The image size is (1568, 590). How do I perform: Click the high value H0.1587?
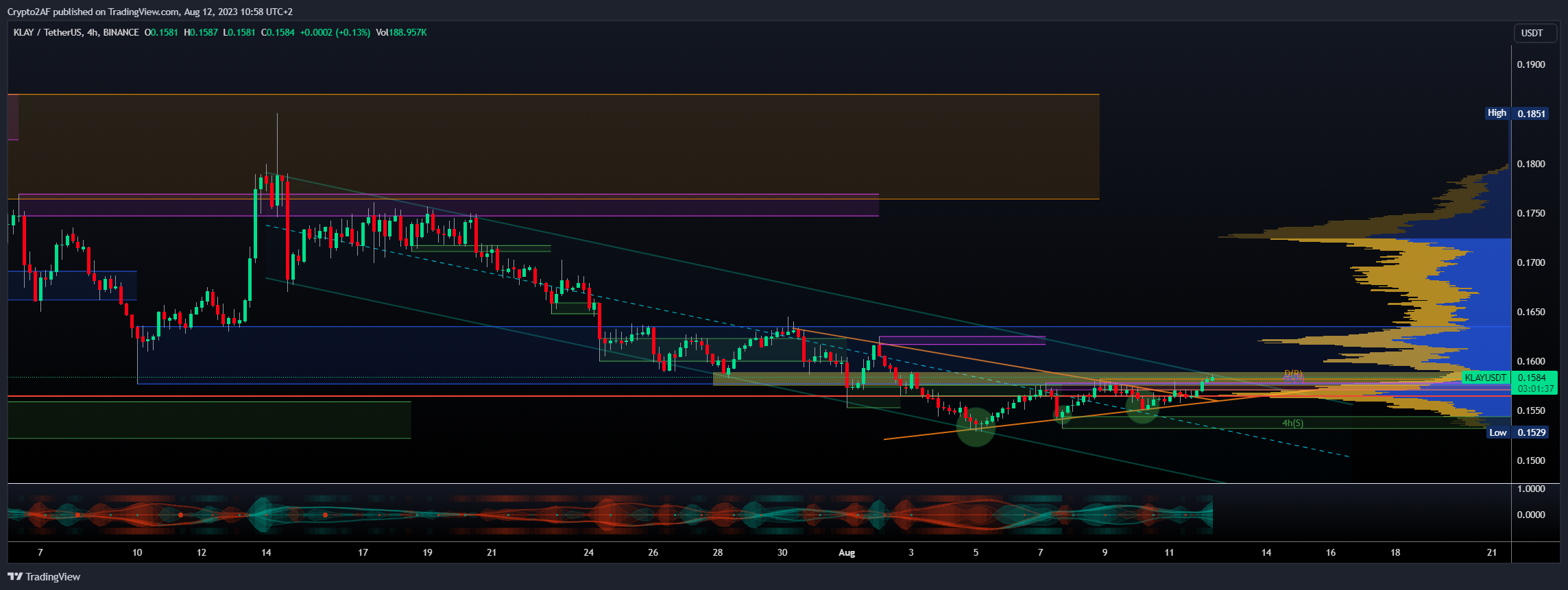[201, 32]
